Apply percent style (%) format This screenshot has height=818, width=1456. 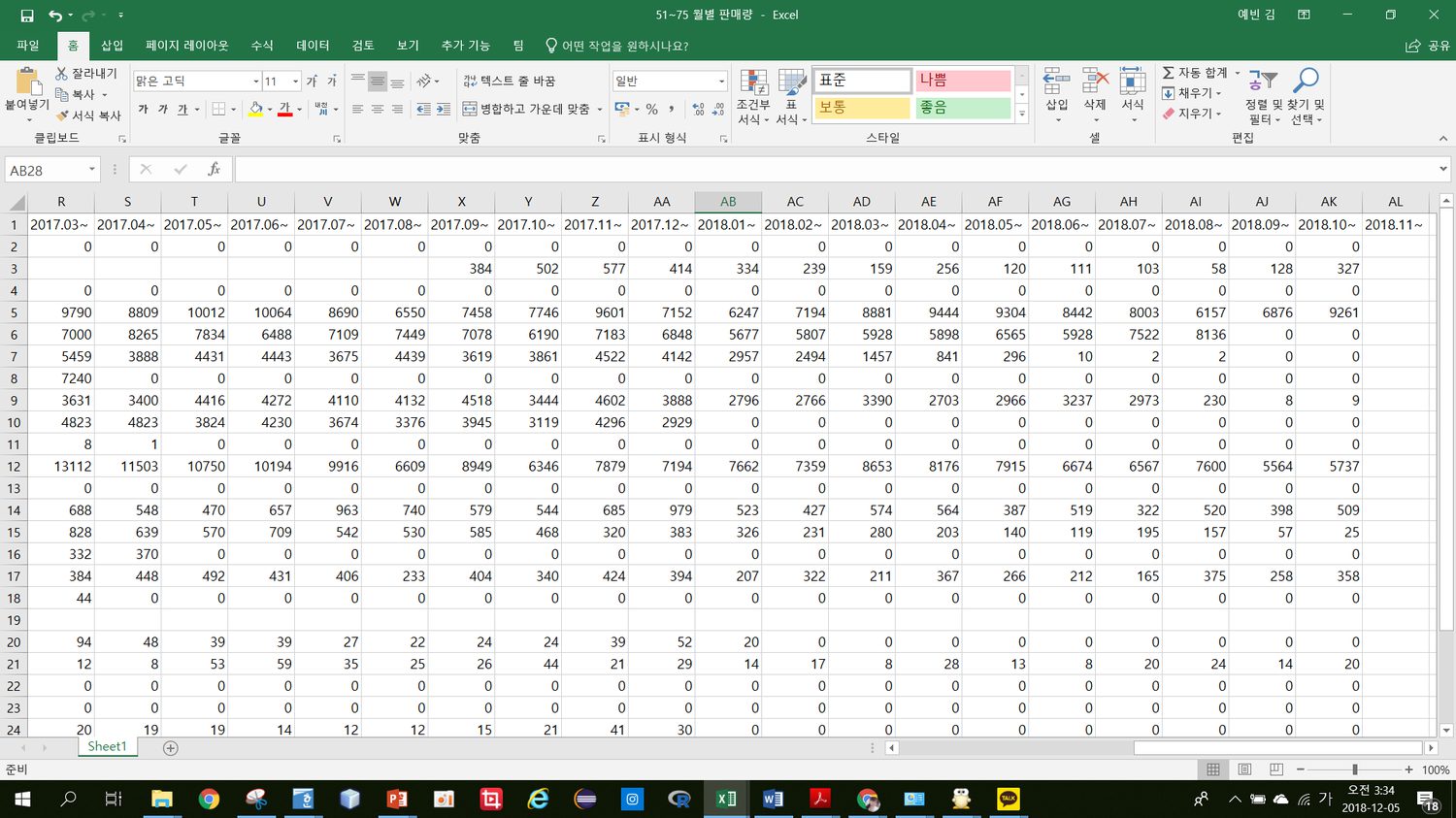(x=651, y=109)
